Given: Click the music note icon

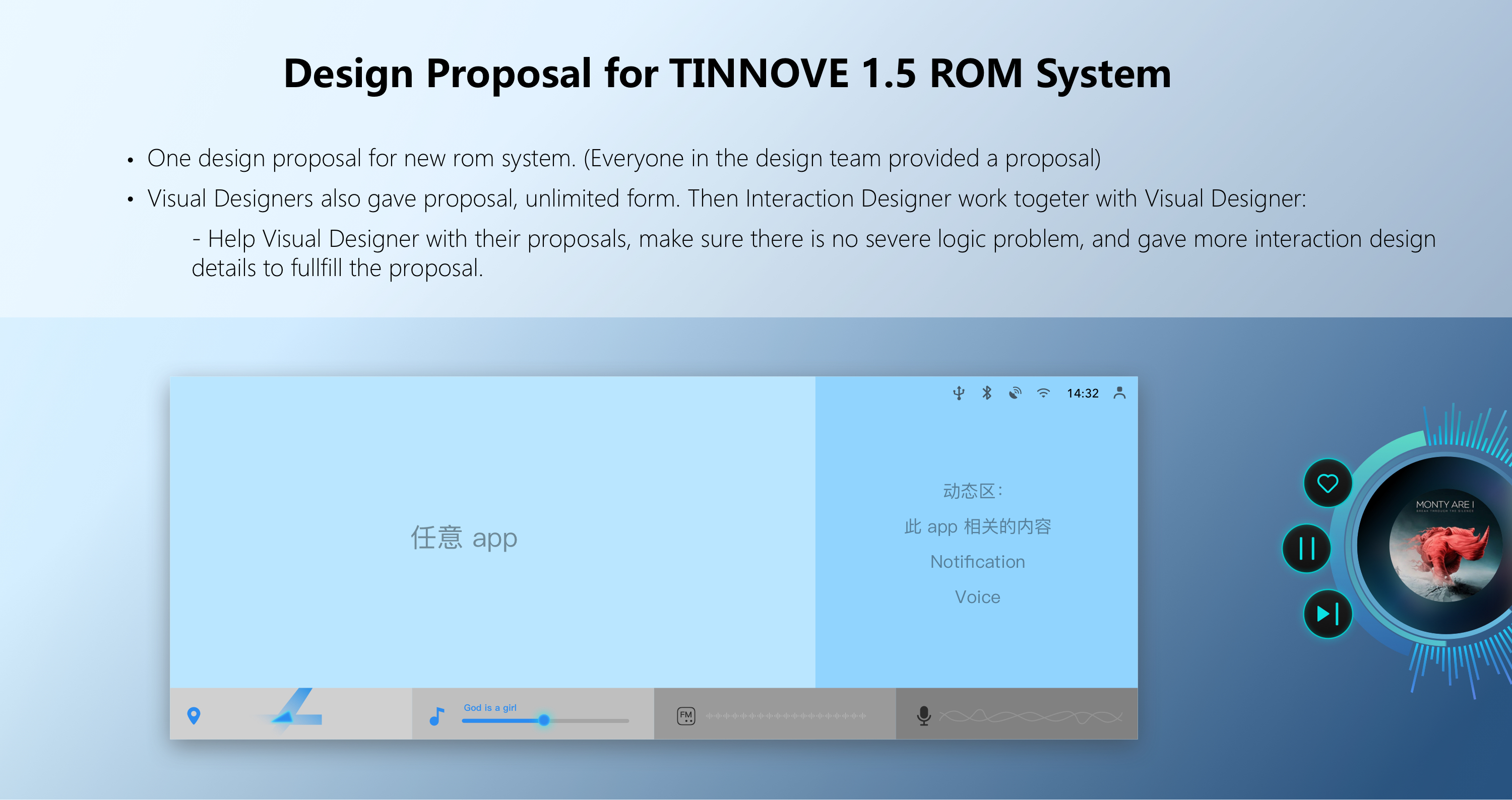Looking at the screenshot, I should (436, 716).
